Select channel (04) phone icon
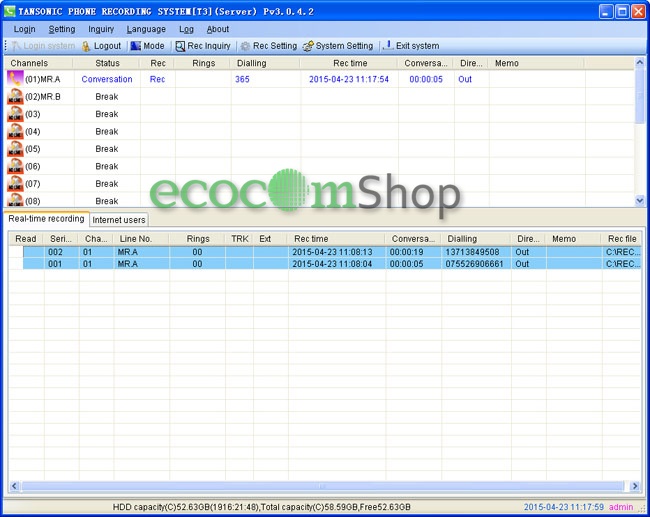Viewport: 650px width, 517px height. point(15,131)
